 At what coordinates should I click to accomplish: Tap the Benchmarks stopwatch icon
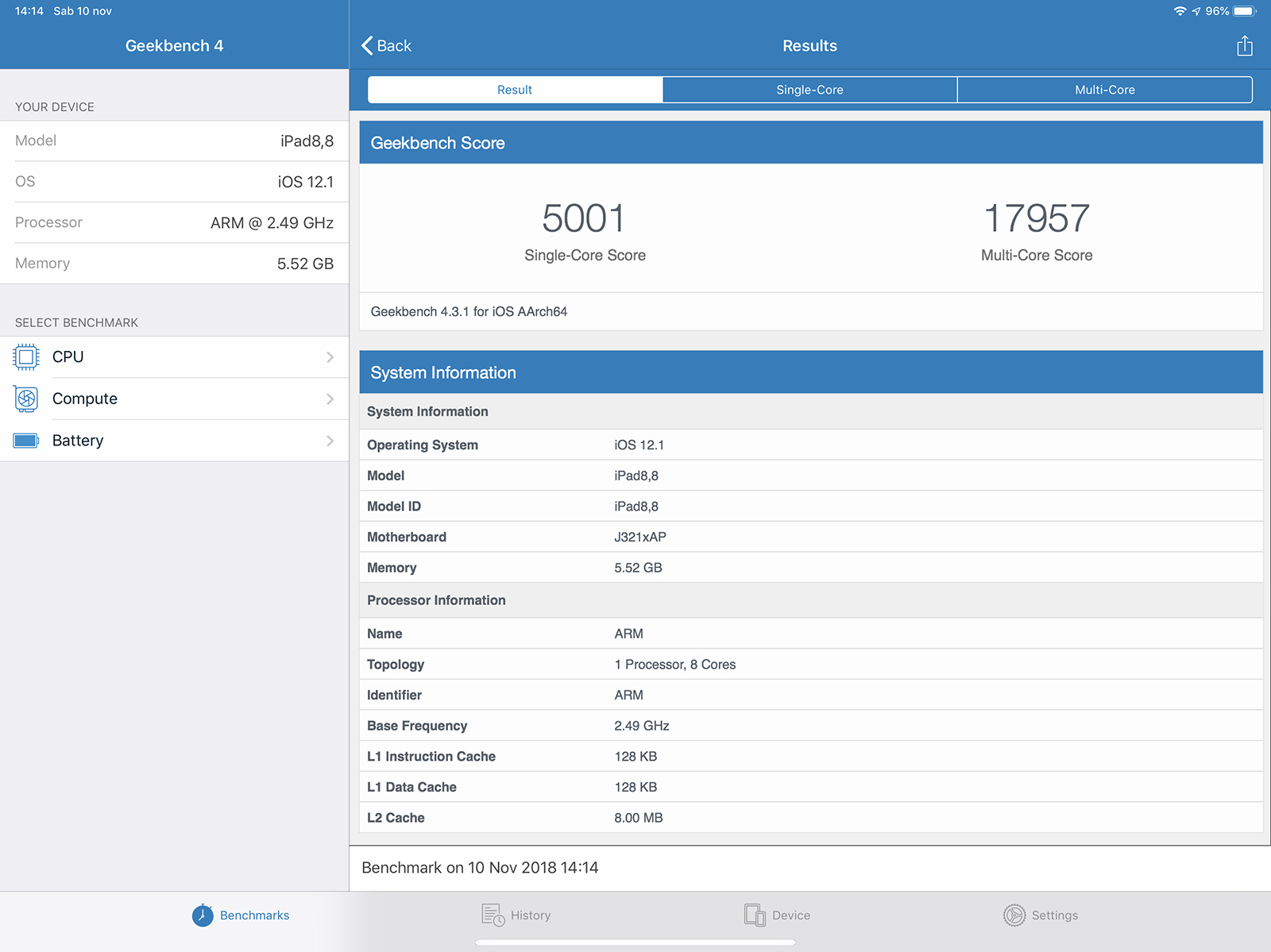coord(203,915)
